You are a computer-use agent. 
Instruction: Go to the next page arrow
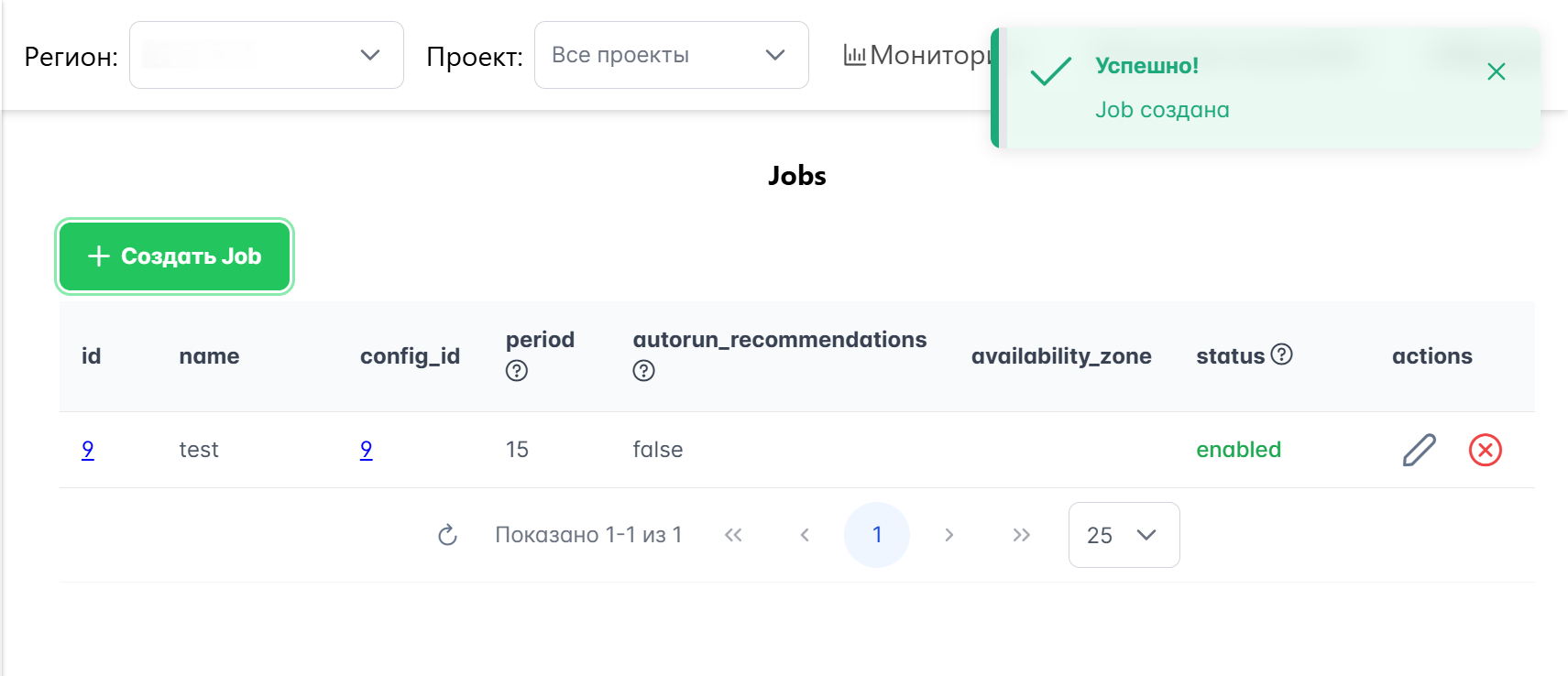[949, 535]
